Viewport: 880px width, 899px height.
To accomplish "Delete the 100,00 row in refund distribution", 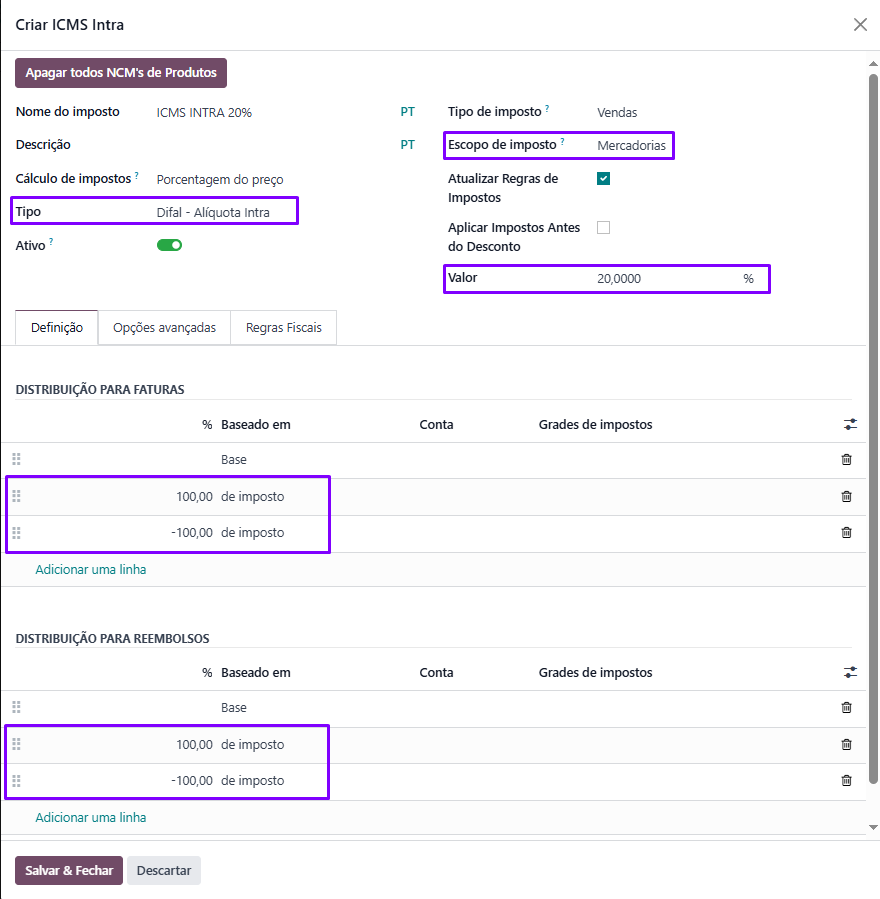I will click(846, 745).
